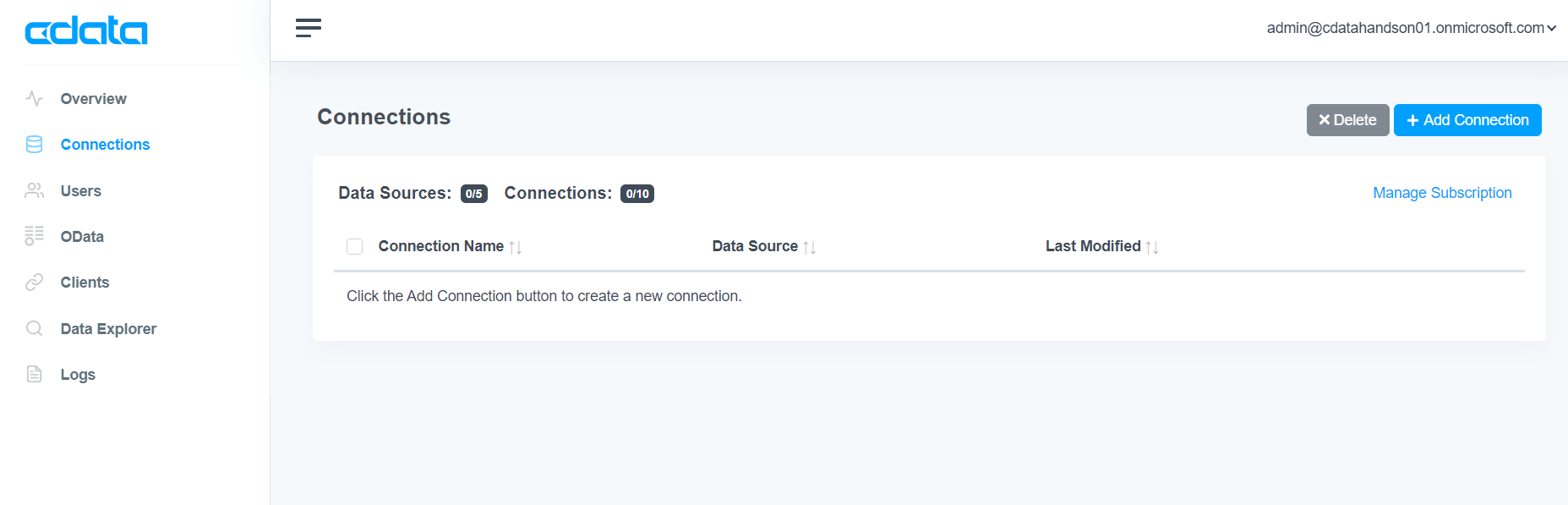The width and height of the screenshot is (1568, 505).
Task: Click the Clients link icon in sidebar
Action: (34, 283)
